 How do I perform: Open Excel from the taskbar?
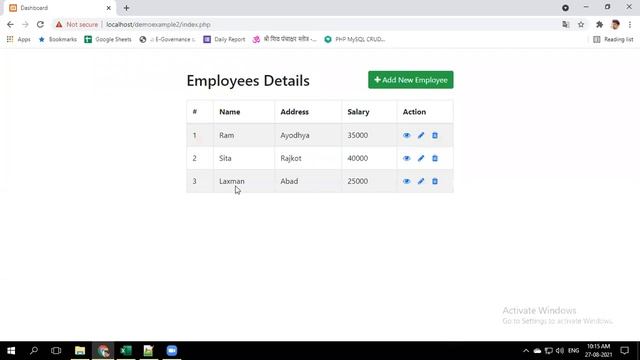[126, 351]
